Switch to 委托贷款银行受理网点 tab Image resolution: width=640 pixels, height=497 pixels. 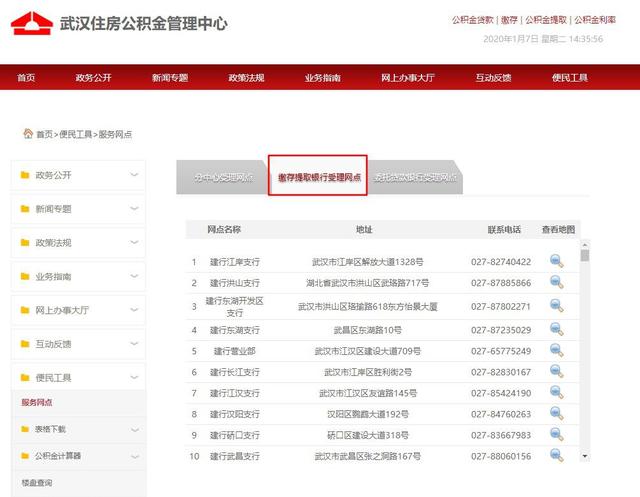(415, 178)
